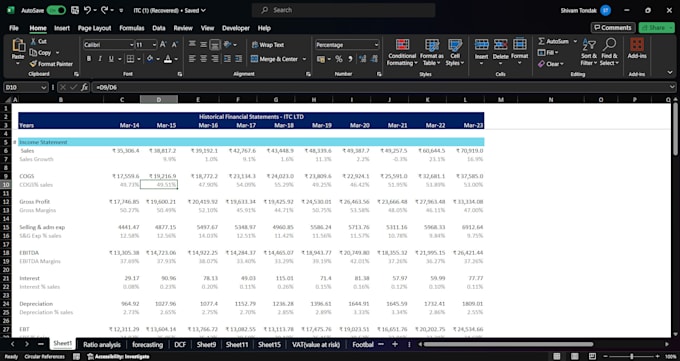Open Sort & Filter

pos(589,52)
